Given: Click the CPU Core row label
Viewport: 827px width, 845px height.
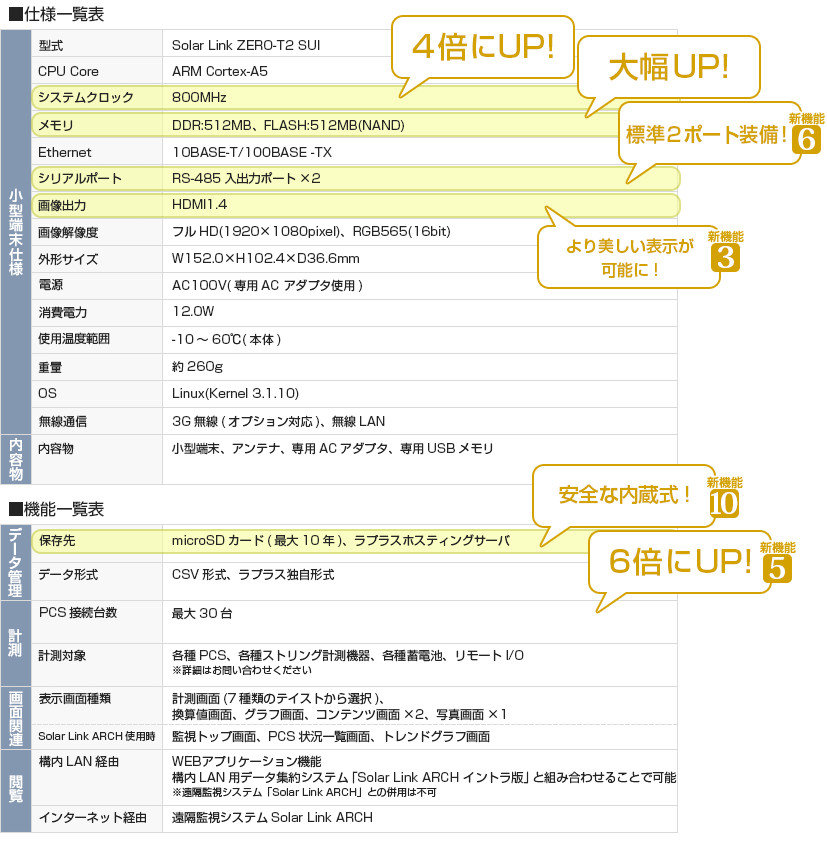Looking at the screenshot, I should (68, 71).
